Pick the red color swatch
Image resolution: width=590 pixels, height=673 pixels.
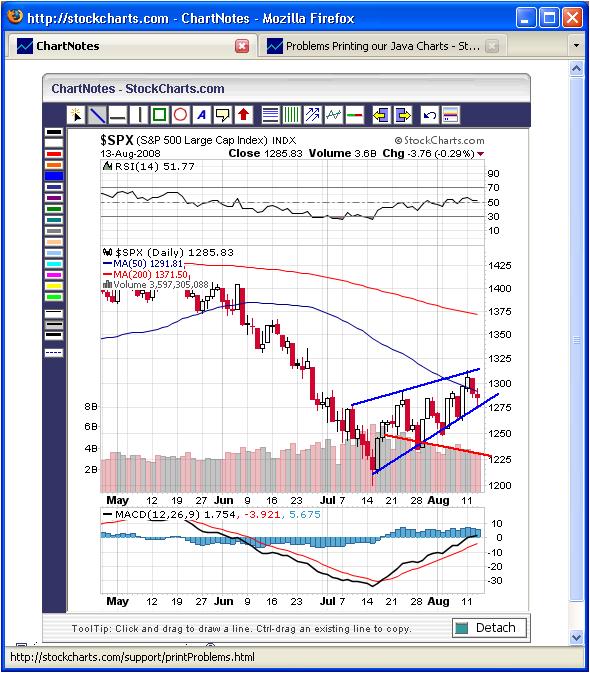coord(54,154)
